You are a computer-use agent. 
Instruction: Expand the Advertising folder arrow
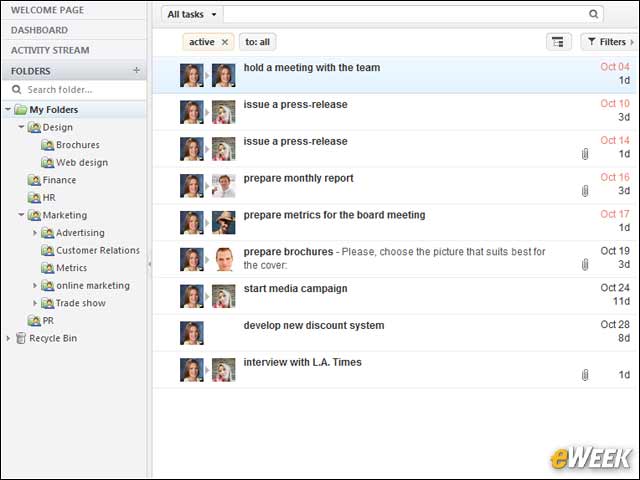(35, 233)
